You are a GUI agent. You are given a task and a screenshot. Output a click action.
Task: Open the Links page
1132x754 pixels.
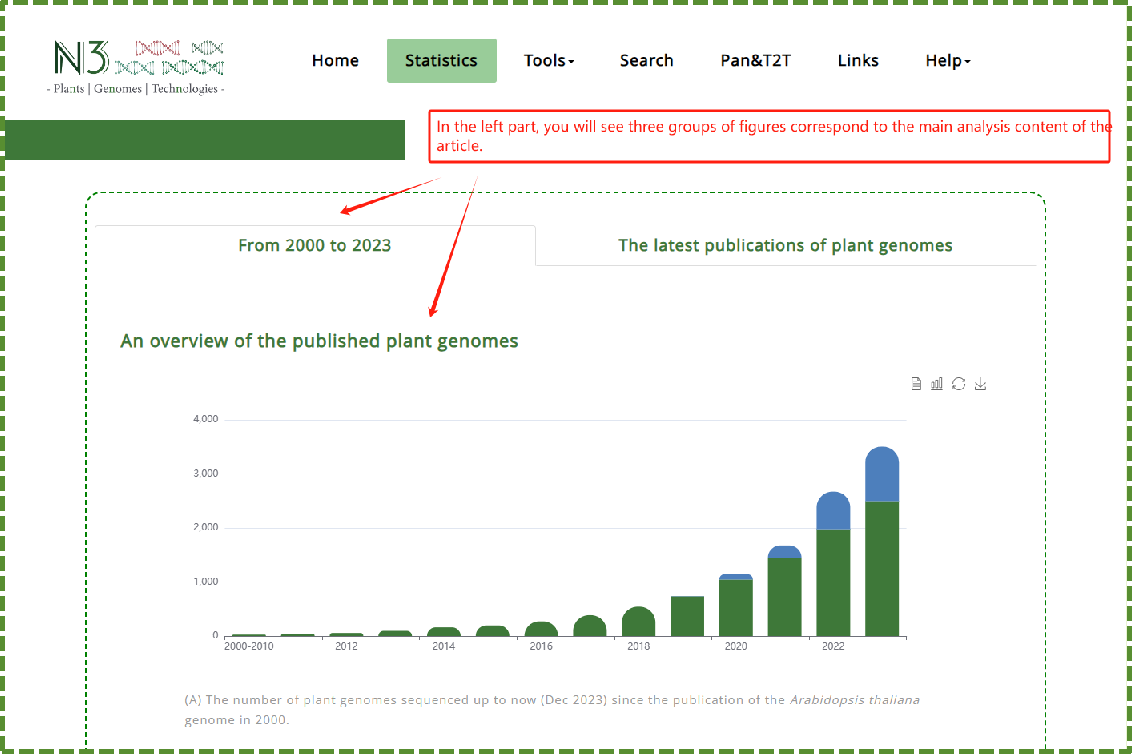point(858,61)
